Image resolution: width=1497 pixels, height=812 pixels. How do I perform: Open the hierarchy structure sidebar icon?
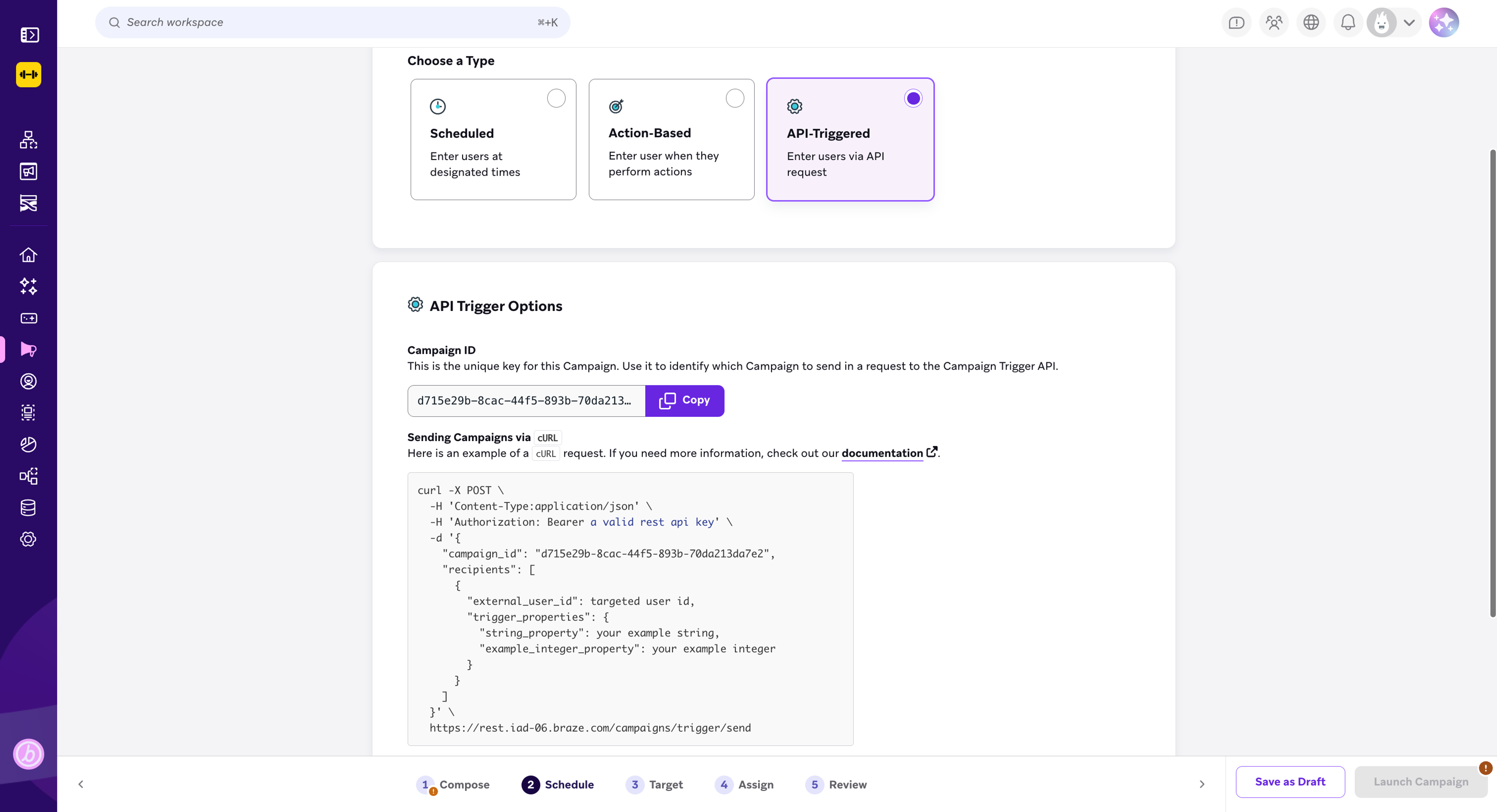[28, 140]
